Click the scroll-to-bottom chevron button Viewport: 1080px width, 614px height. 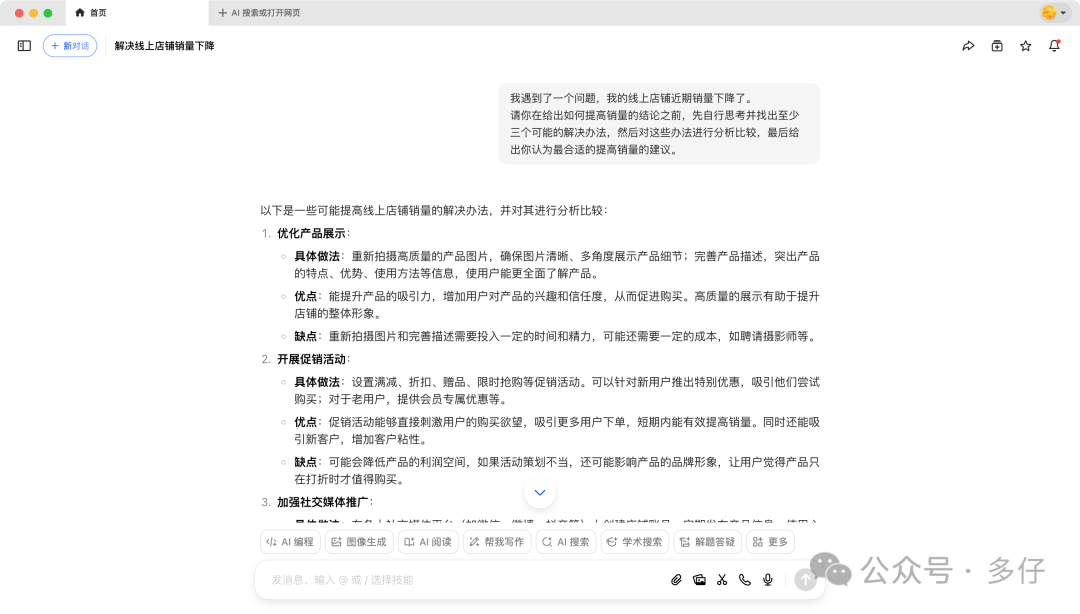(x=540, y=492)
